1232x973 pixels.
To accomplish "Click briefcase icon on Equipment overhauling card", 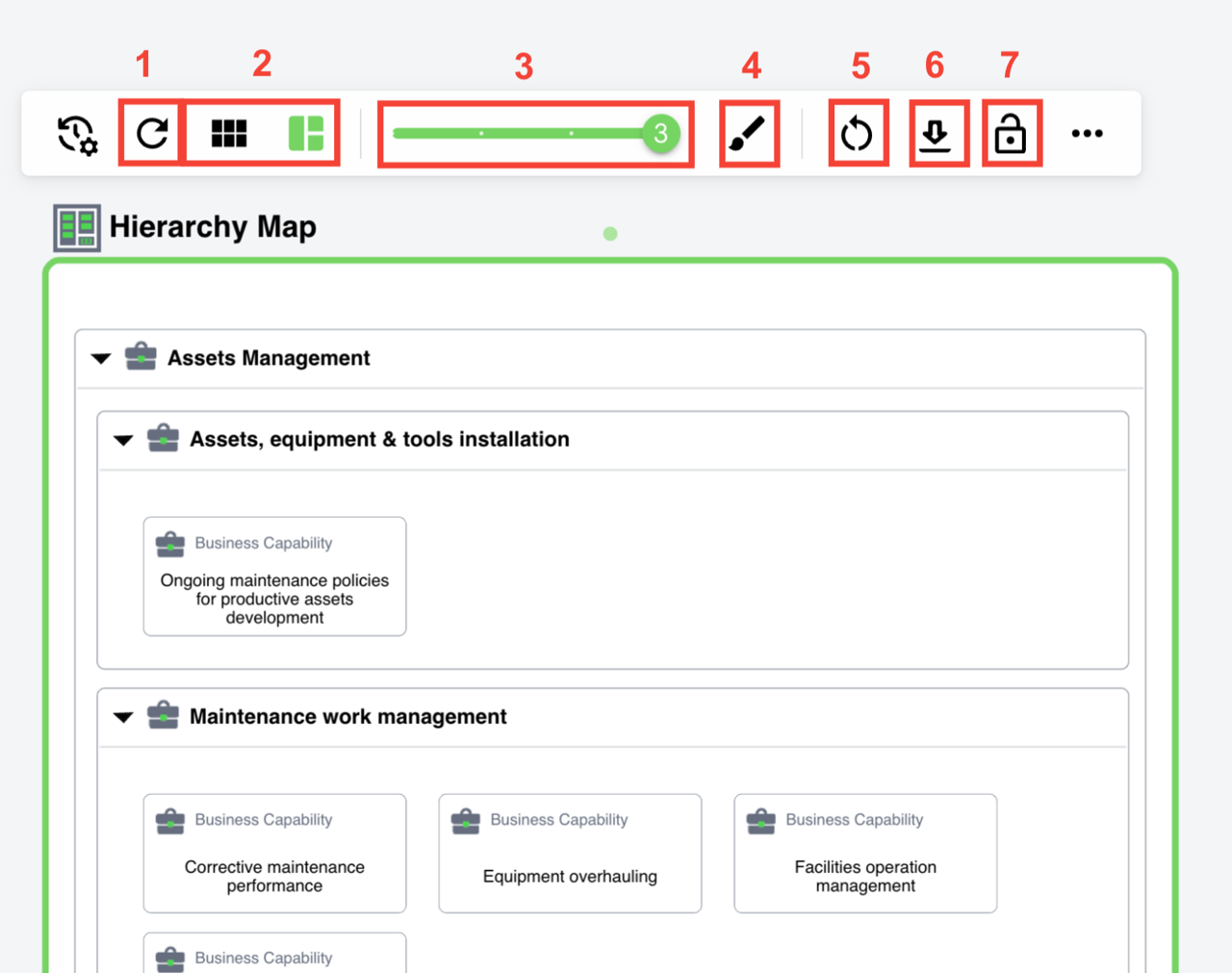I will click(x=466, y=821).
